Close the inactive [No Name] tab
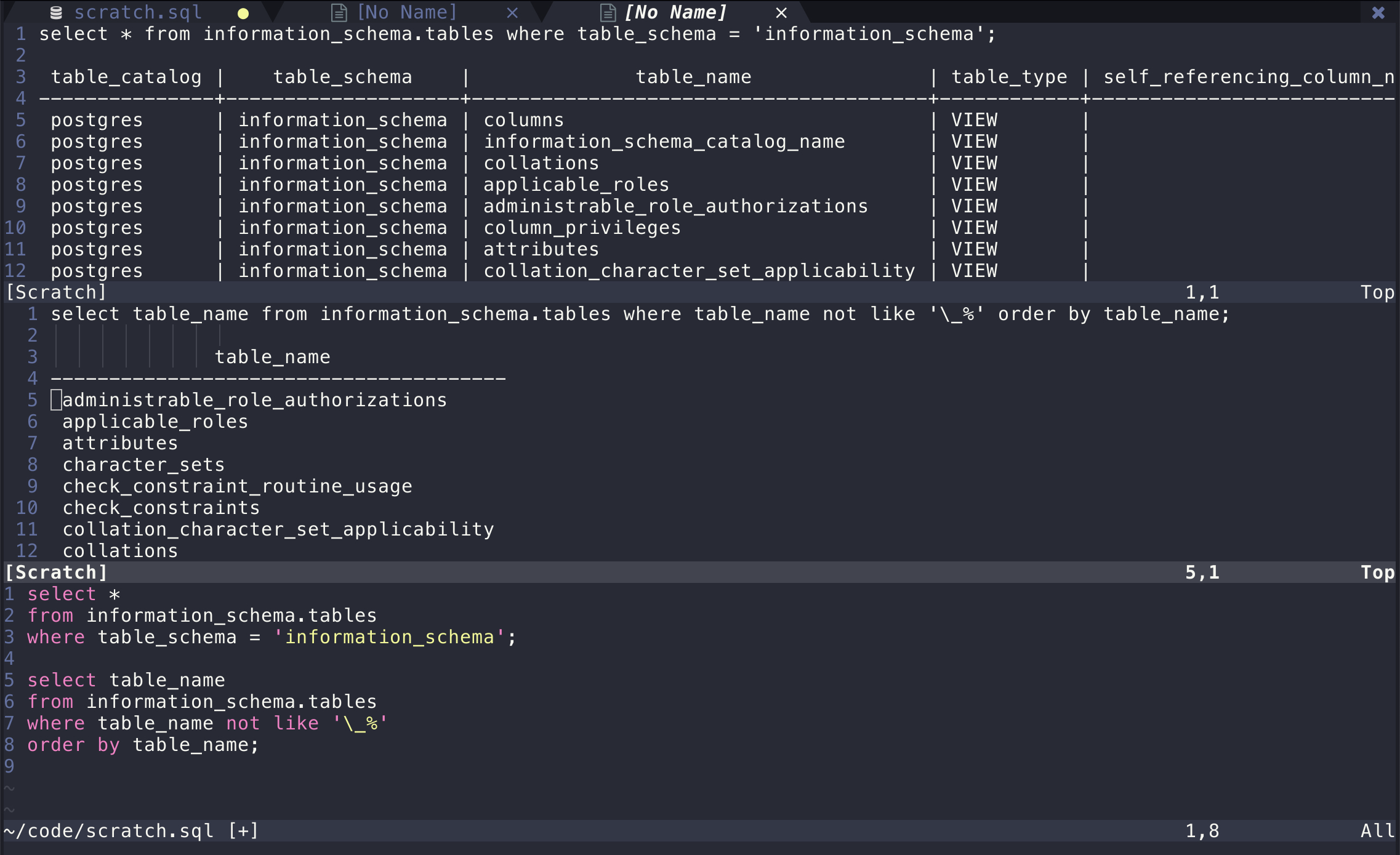This screenshot has height=855, width=1400. tap(512, 12)
